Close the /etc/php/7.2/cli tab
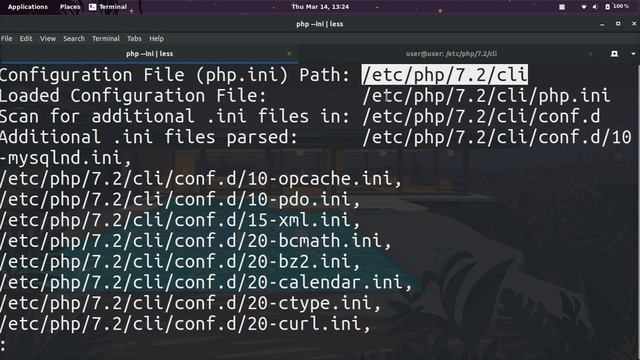Image resolution: width=640 pixels, height=360 pixels. pos(591,54)
